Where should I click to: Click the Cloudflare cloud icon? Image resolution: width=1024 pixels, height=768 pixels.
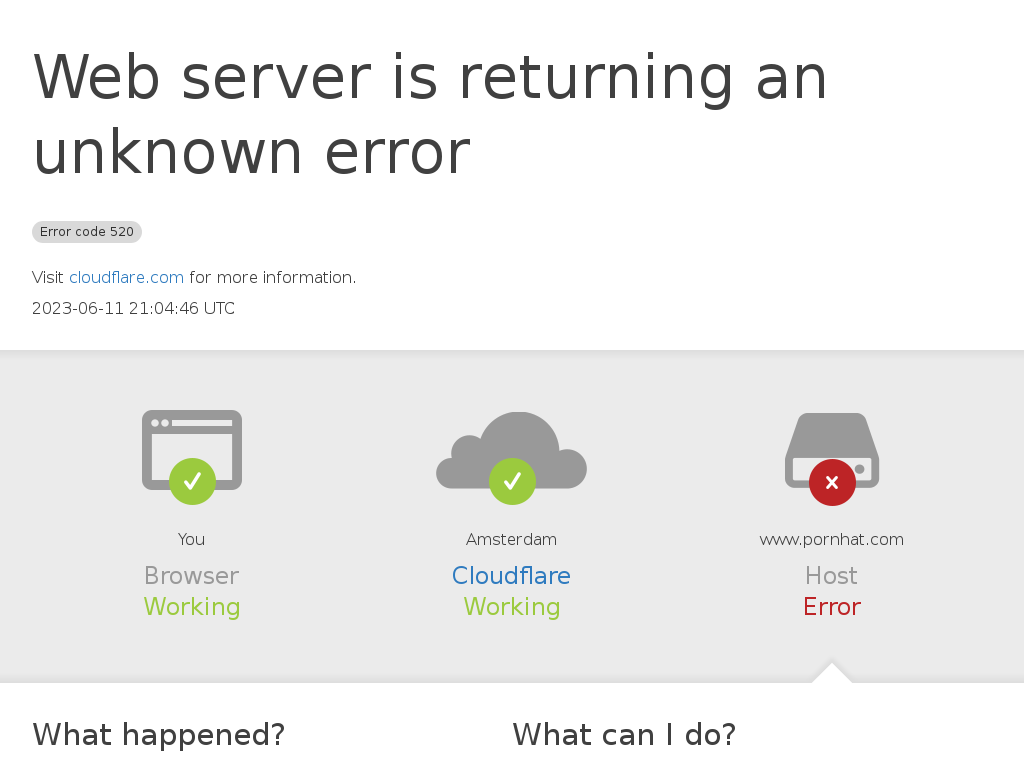point(511,450)
